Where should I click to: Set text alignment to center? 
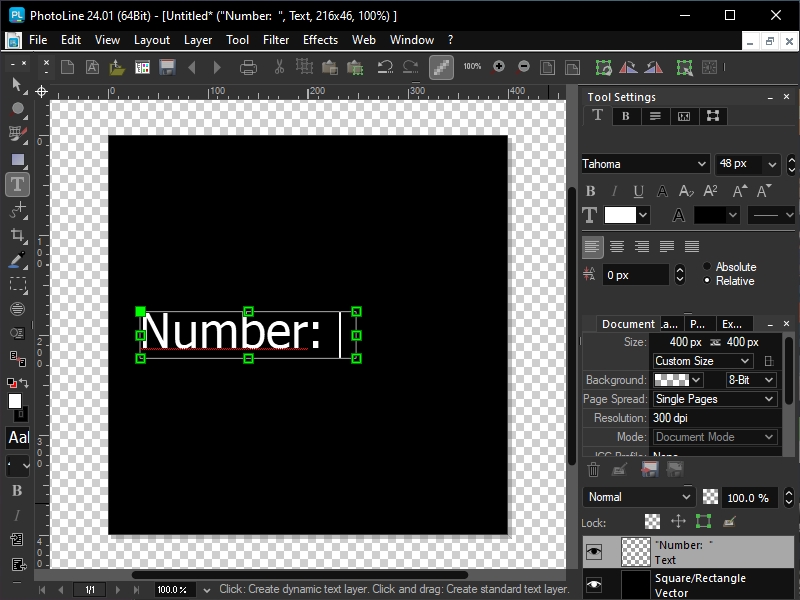click(617, 247)
